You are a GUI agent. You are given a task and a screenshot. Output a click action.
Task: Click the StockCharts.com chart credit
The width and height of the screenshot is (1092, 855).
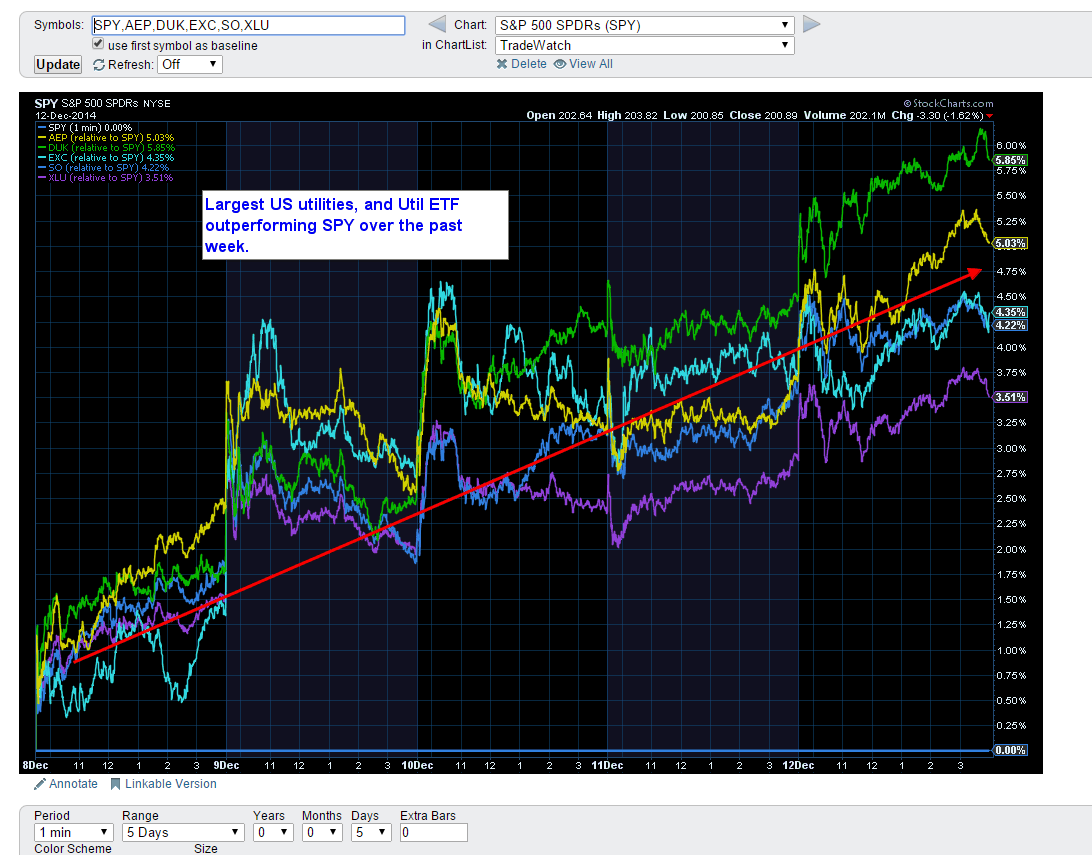click(948, 104)
